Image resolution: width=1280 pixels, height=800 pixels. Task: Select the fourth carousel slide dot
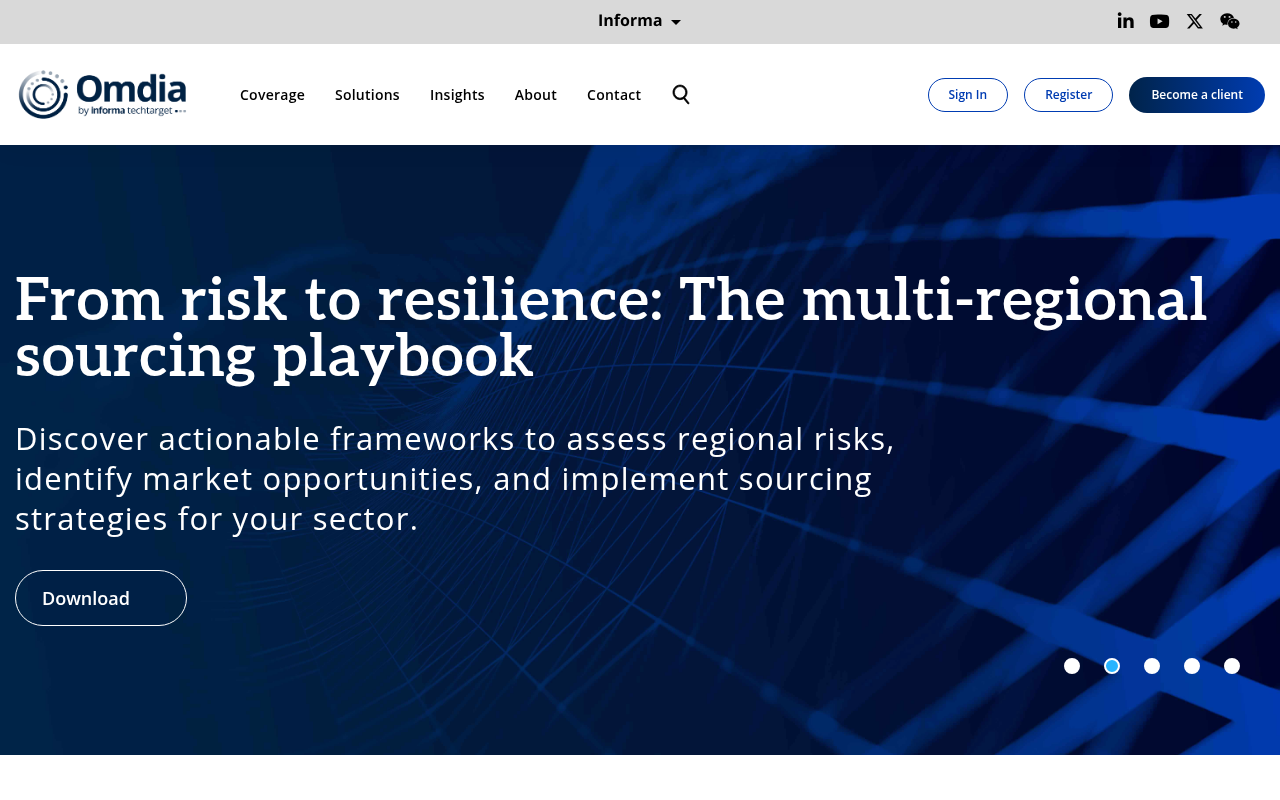(1192, 666)
